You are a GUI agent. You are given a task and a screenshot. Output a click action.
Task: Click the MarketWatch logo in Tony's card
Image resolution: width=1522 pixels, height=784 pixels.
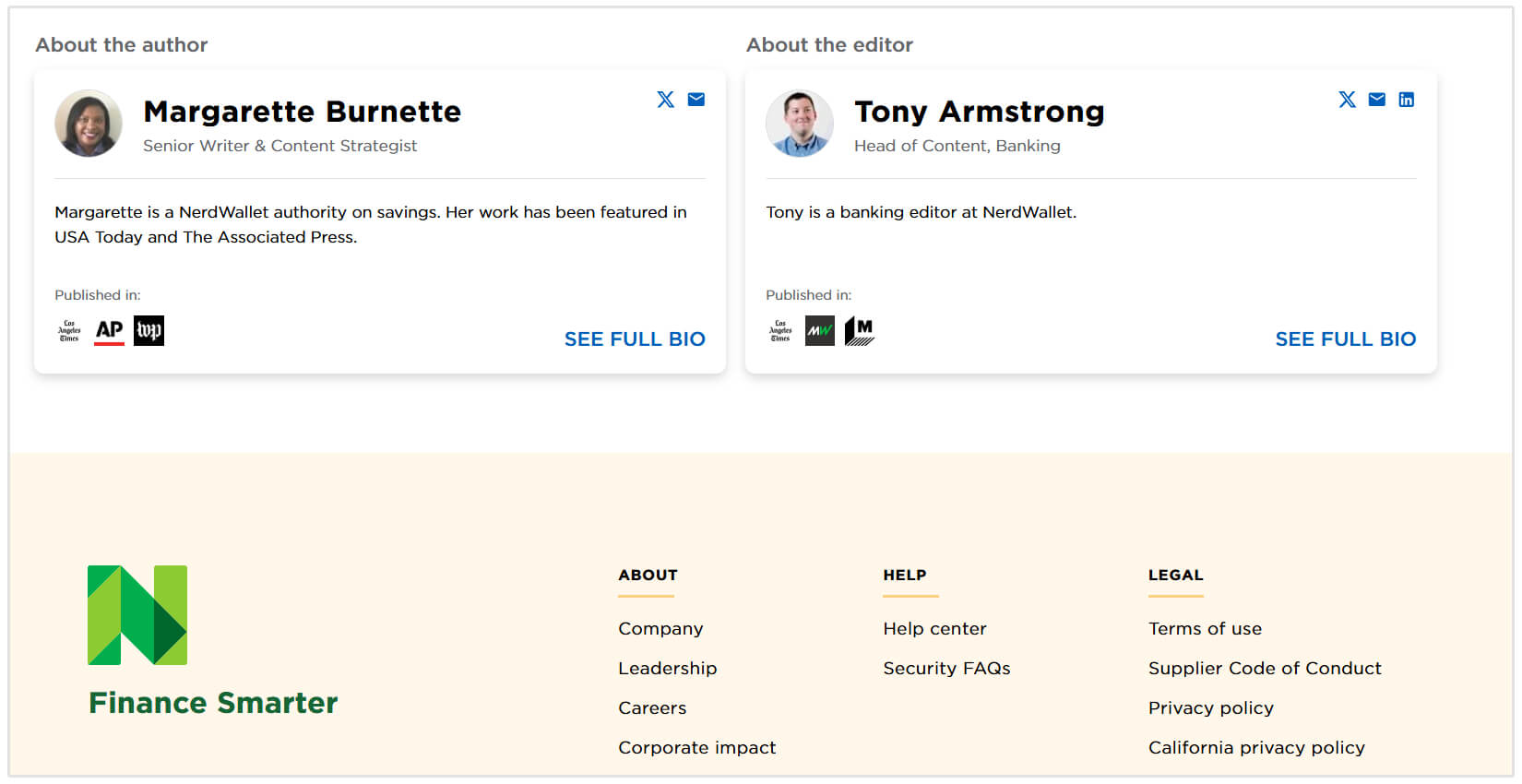pyautogui.click(x=819, y=330)
